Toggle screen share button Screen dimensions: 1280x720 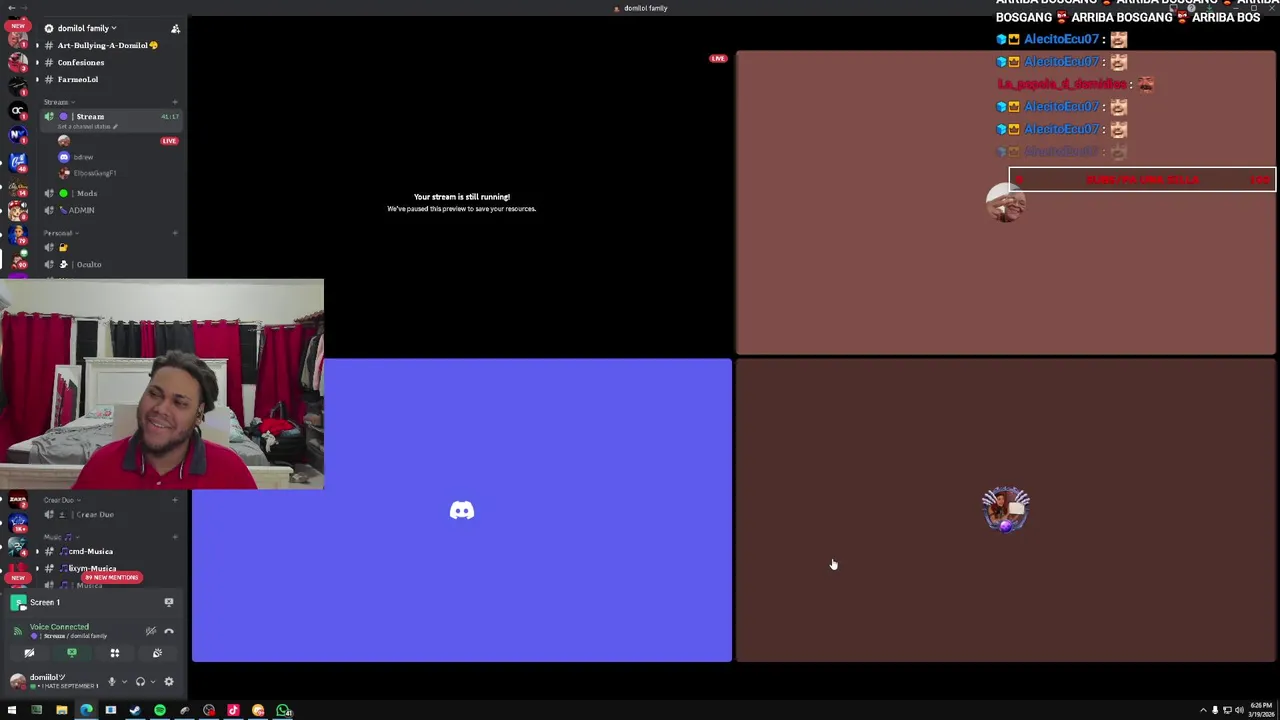pos(72,653)
